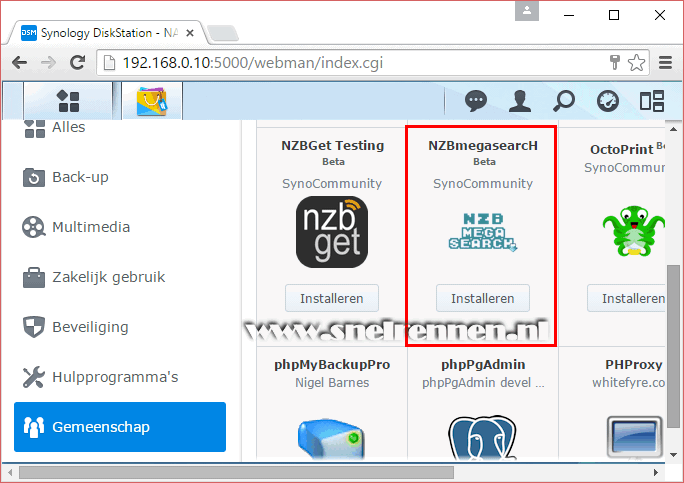This screenshot has height=483, width=684.
Task: Click the PHProxy monitor icon
Action: click(635, 437)
